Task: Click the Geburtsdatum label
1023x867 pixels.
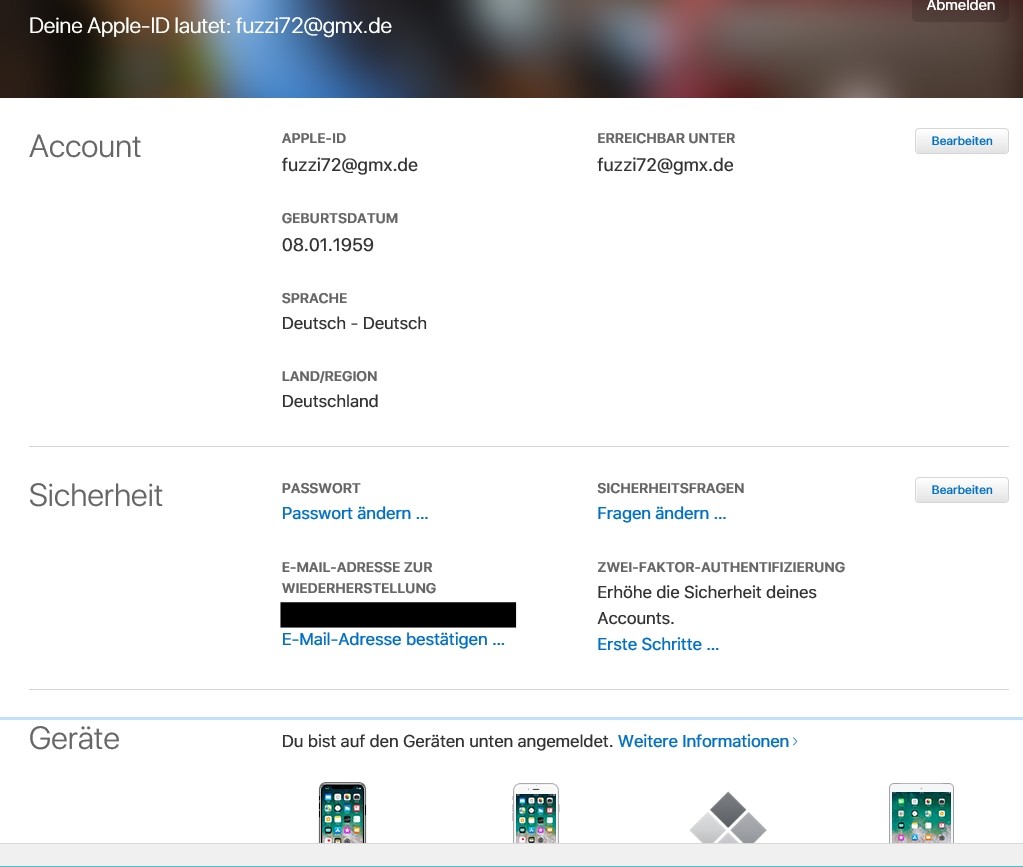Action: (340, 219)
